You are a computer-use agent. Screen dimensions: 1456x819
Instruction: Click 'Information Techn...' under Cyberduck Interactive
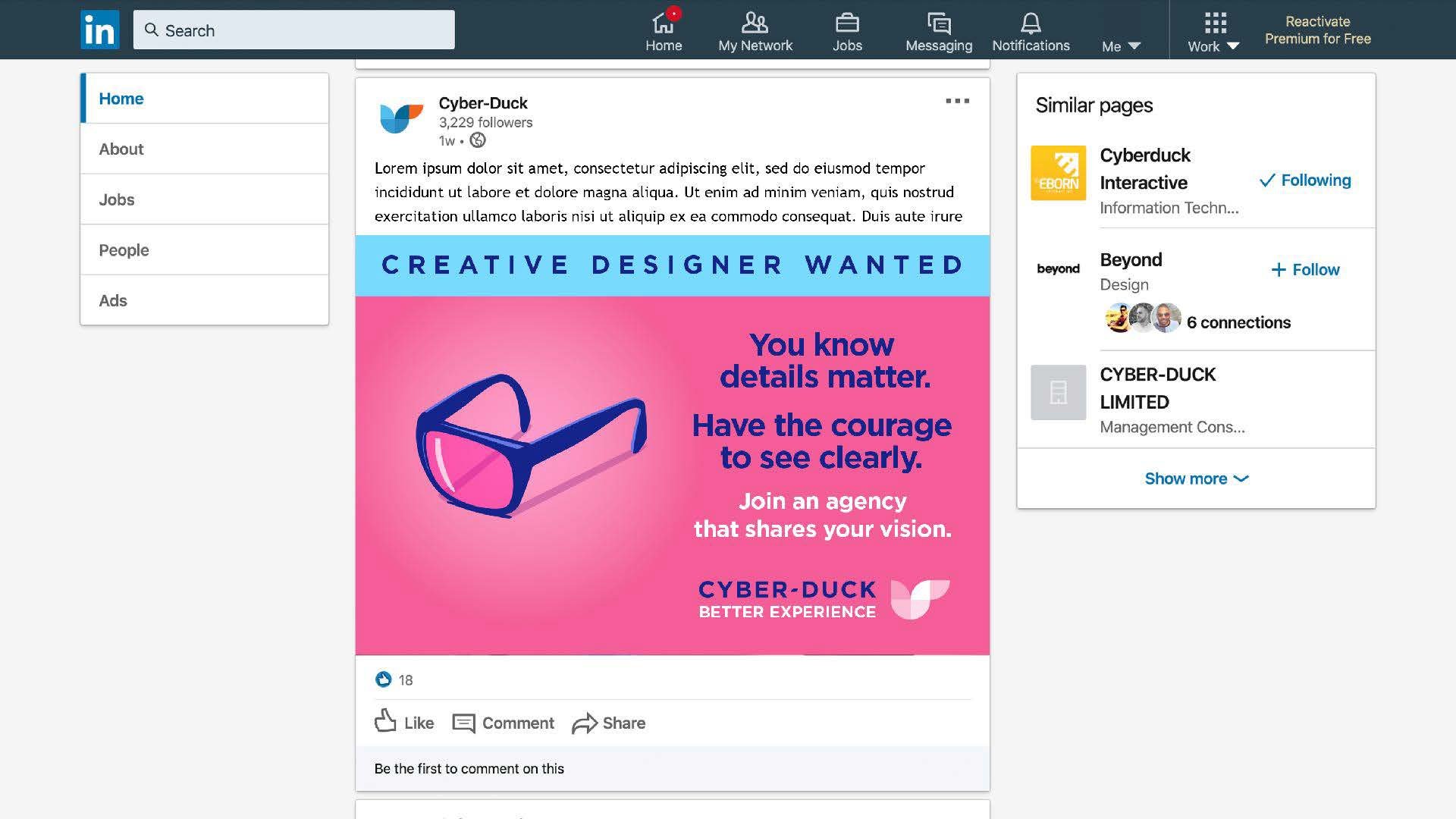1169,207
